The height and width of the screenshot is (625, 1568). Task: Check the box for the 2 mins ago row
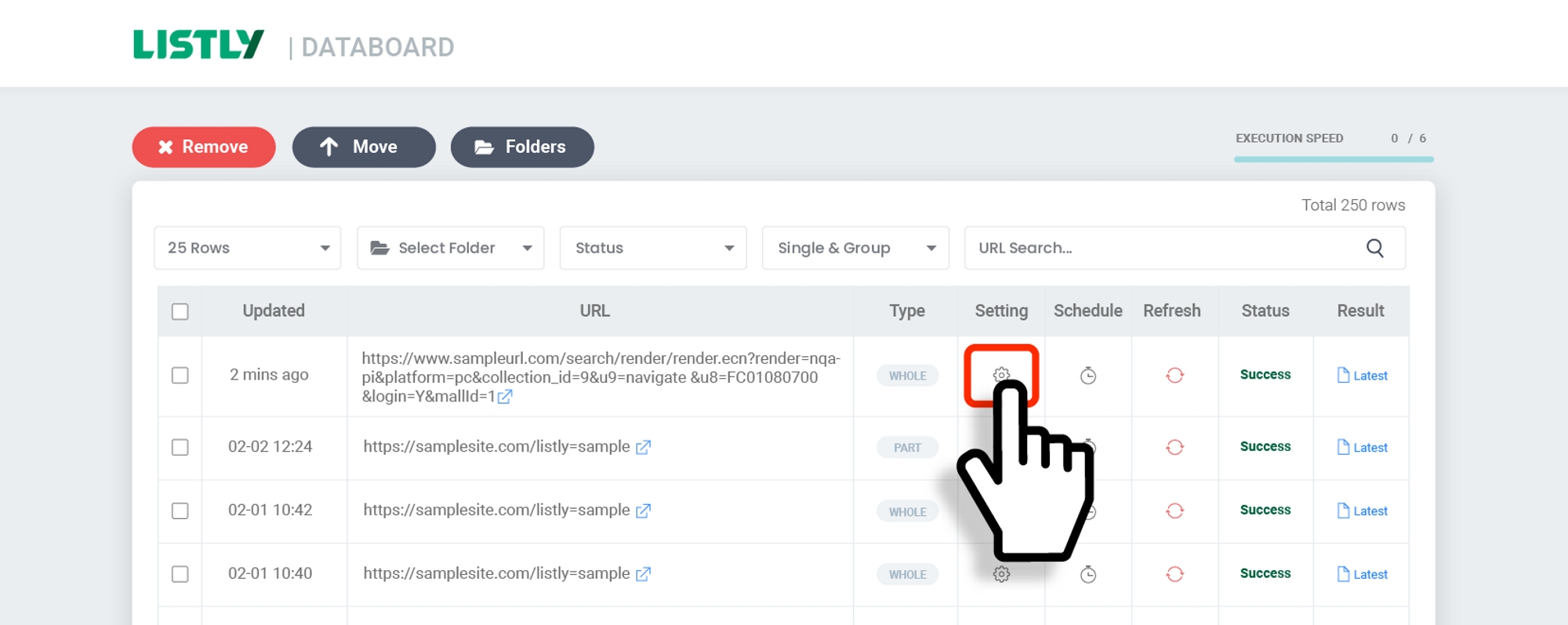pyautogui.click(x=180, y=375)
